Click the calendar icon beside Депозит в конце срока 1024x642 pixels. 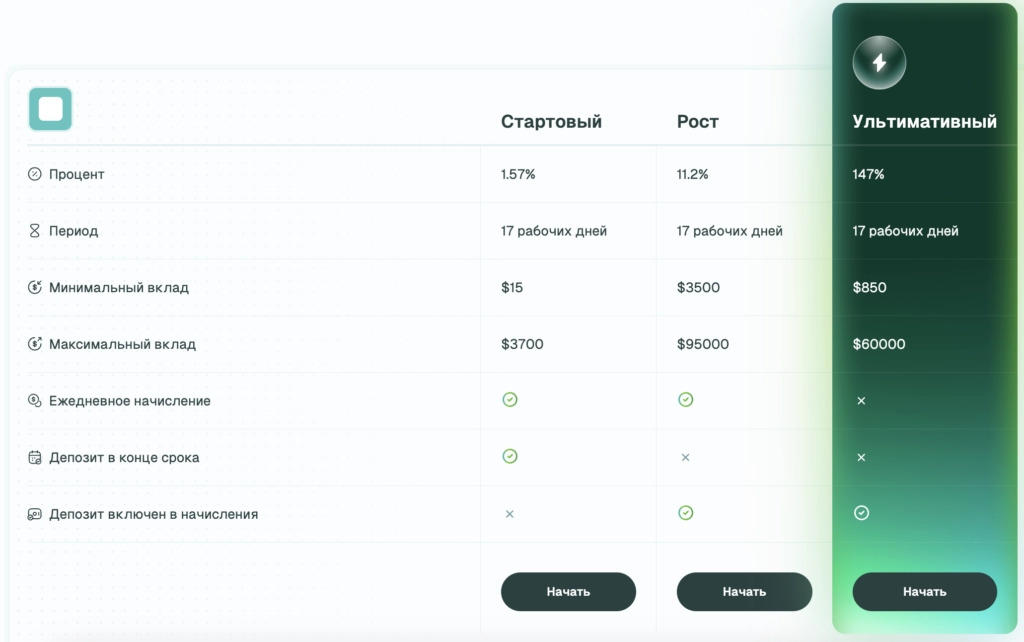(35, 458)
